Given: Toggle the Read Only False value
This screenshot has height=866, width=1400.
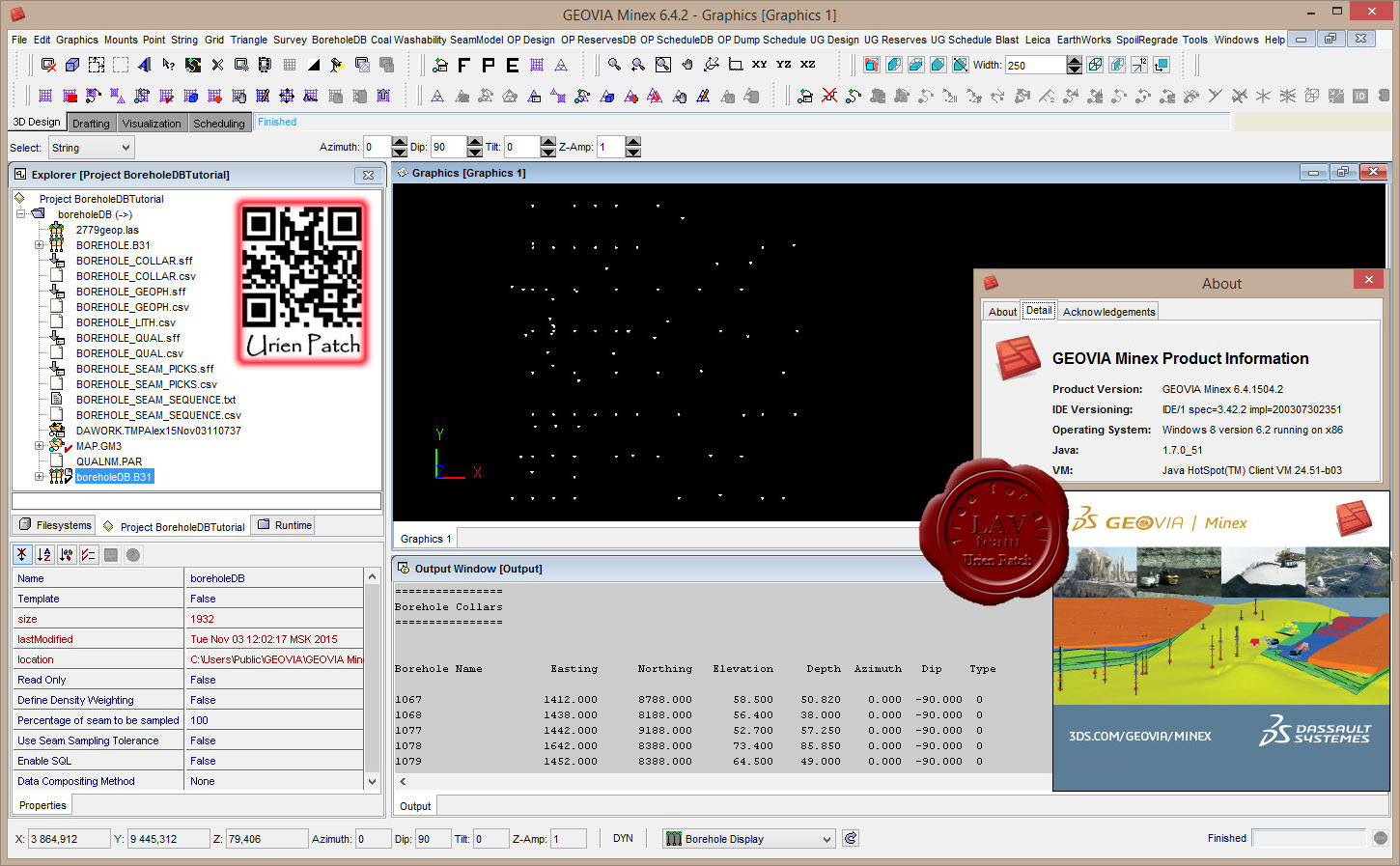Looking at the screenshot, I should click(274, 680).
